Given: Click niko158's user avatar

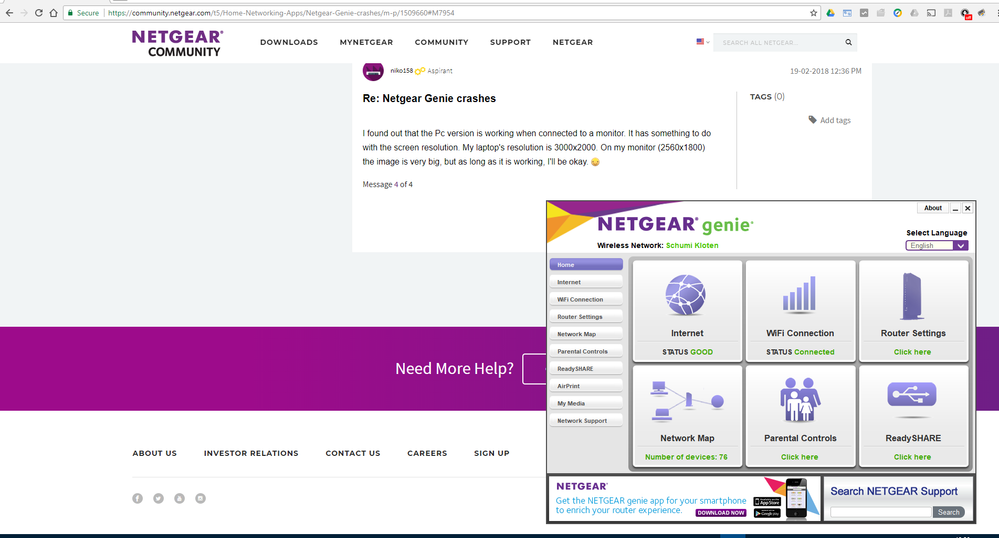Looking at the screenshot, I should coord(373,71).
